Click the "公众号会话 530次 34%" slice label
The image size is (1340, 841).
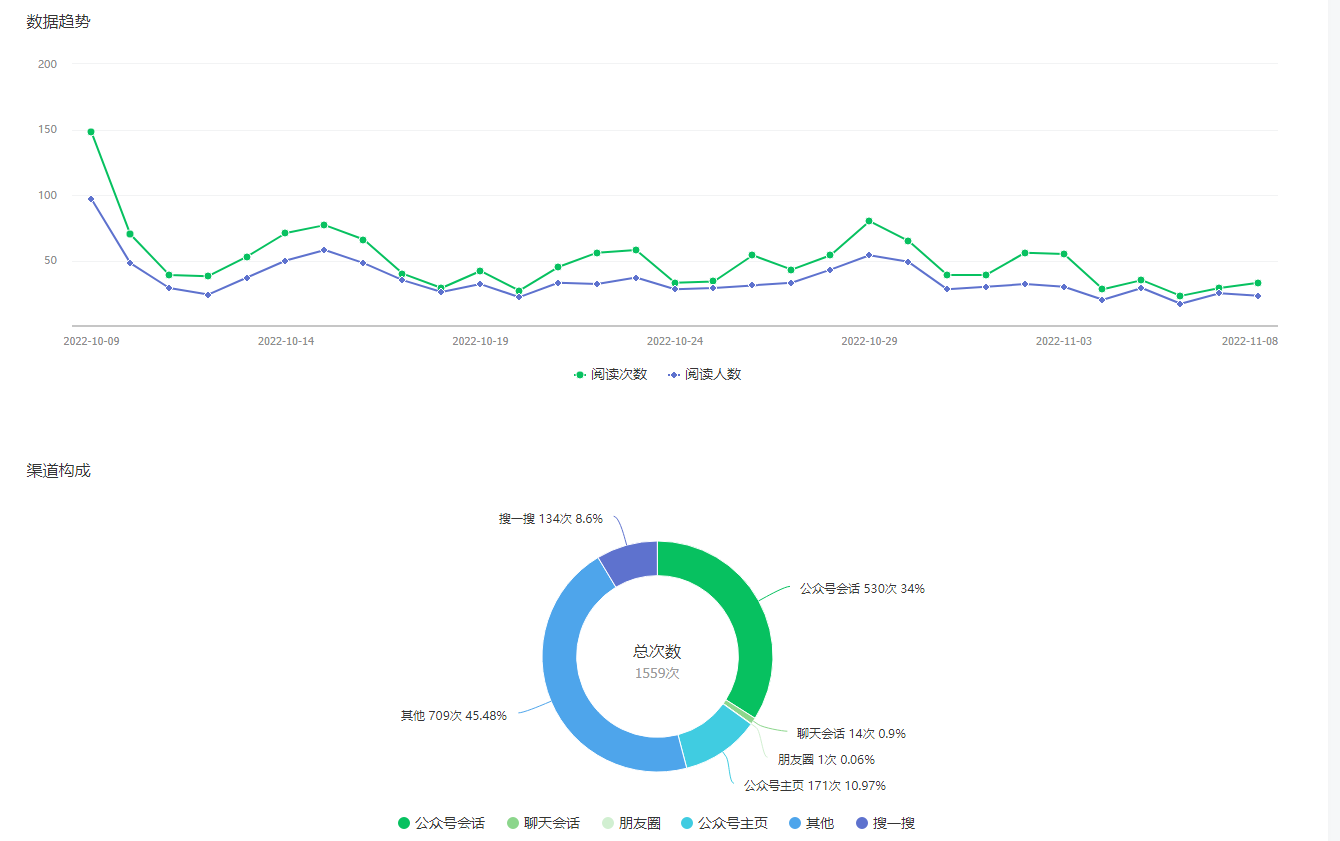pyautogui.click(x=861, y=589)
